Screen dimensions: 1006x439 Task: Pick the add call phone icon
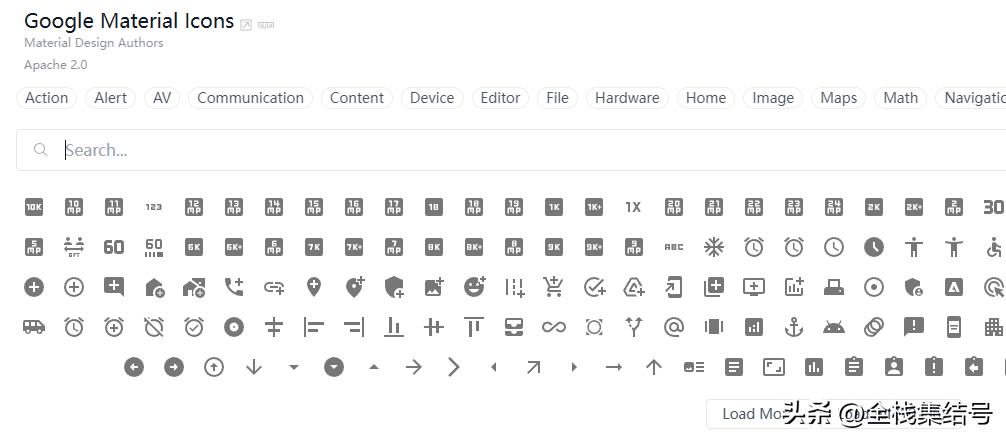234,287
